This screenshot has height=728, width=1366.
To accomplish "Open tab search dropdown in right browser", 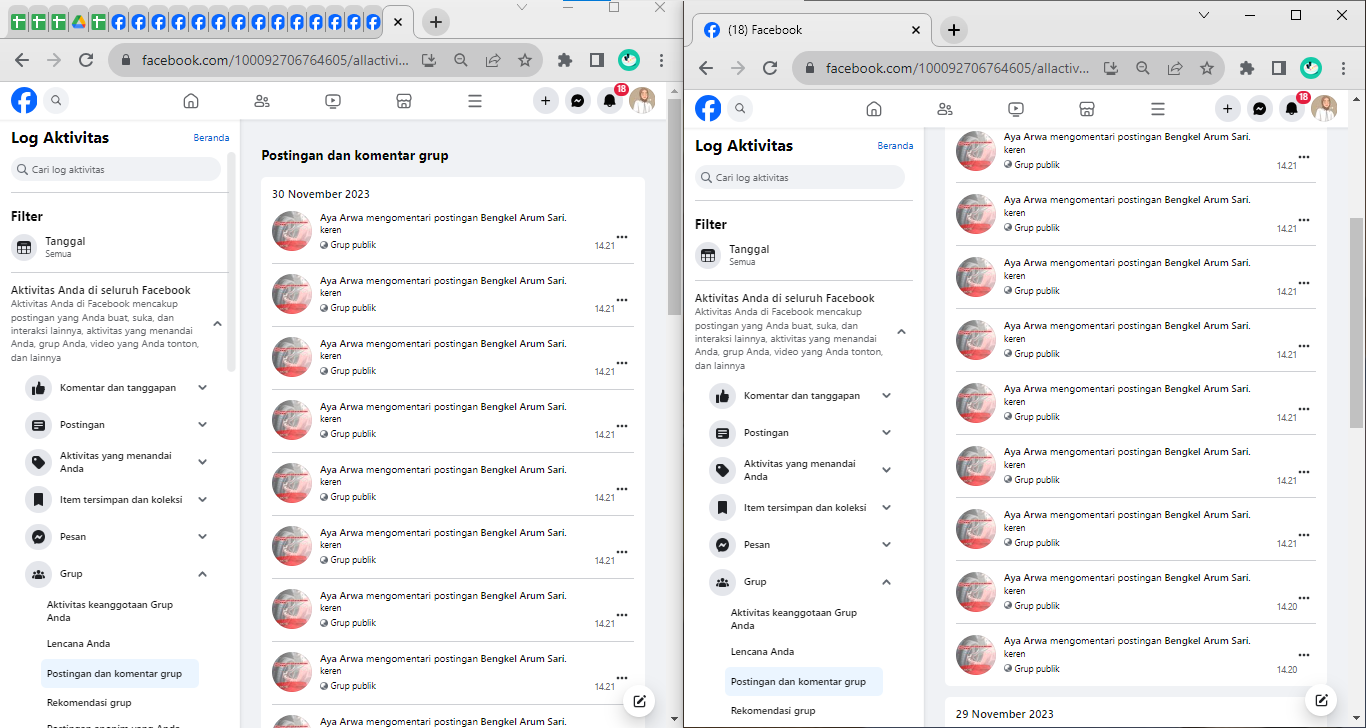I will [x=1204, y=15].
